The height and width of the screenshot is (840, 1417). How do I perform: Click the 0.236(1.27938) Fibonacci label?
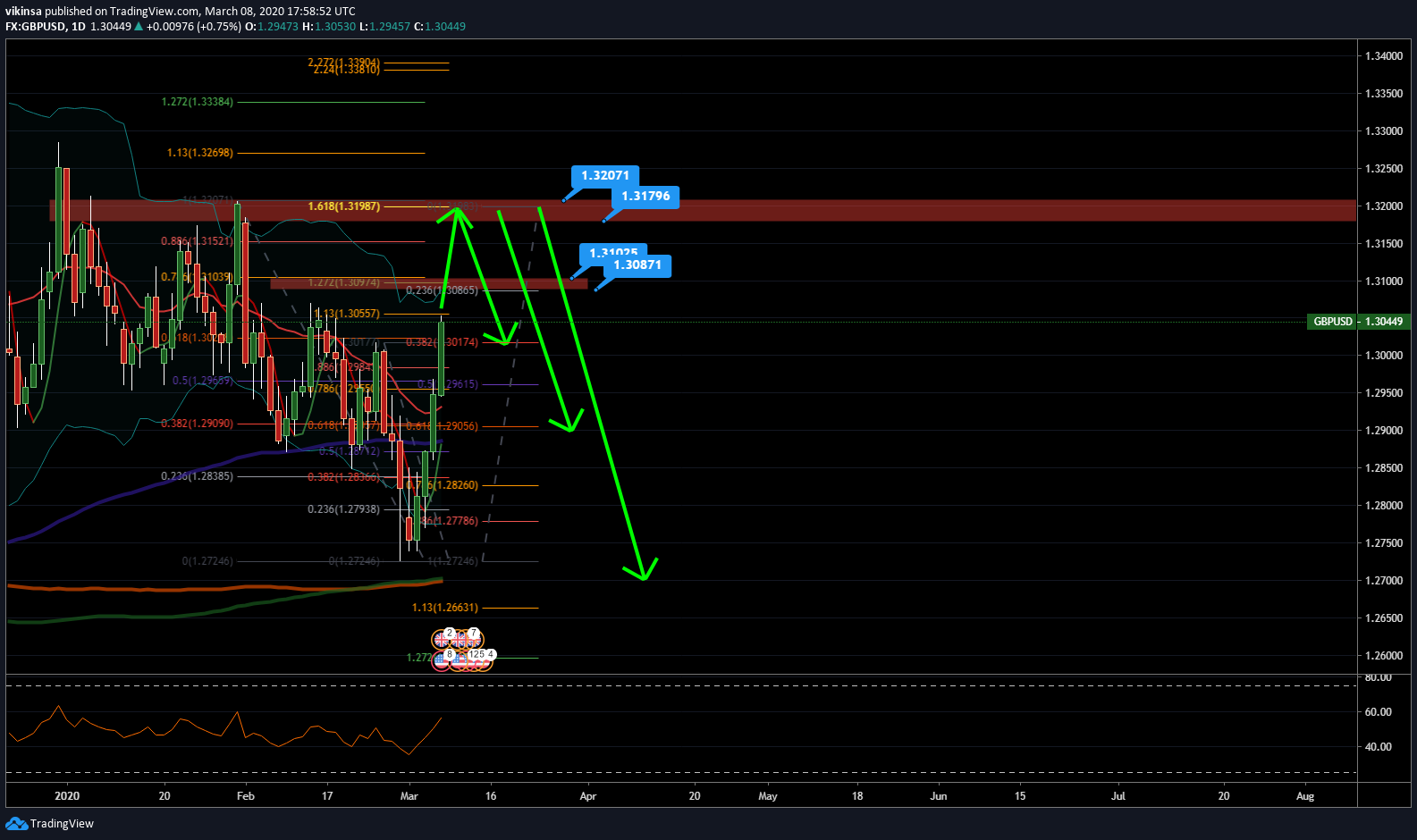344,509
